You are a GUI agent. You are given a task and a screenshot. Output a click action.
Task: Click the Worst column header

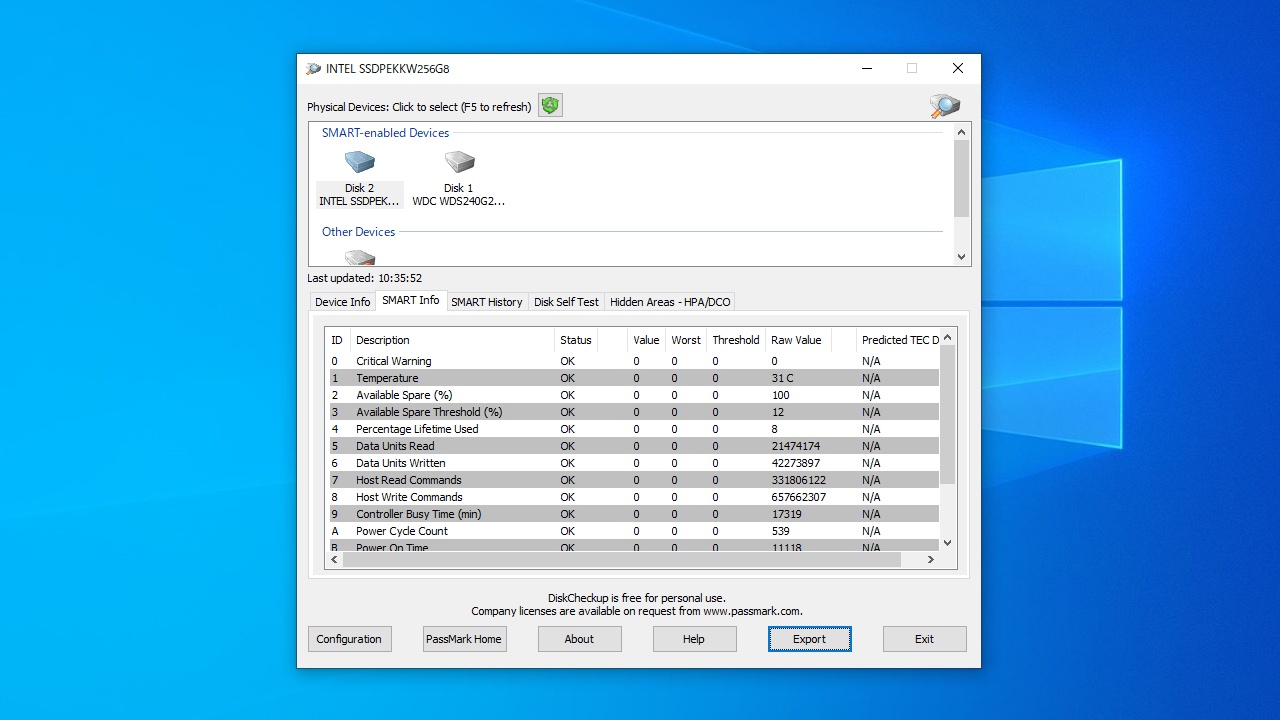tap(686, 340)
